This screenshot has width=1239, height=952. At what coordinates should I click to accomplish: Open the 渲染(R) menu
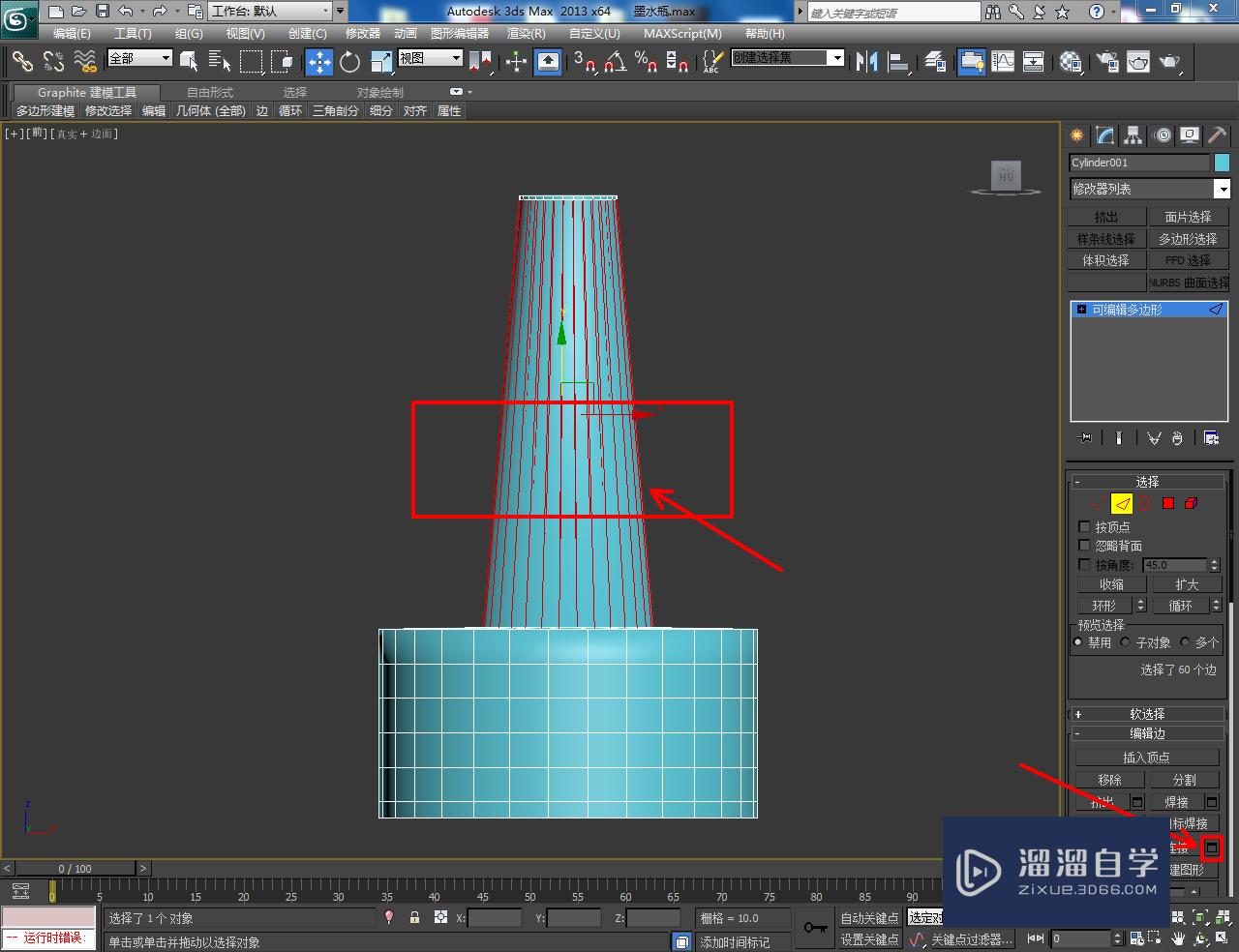(527, 33)
